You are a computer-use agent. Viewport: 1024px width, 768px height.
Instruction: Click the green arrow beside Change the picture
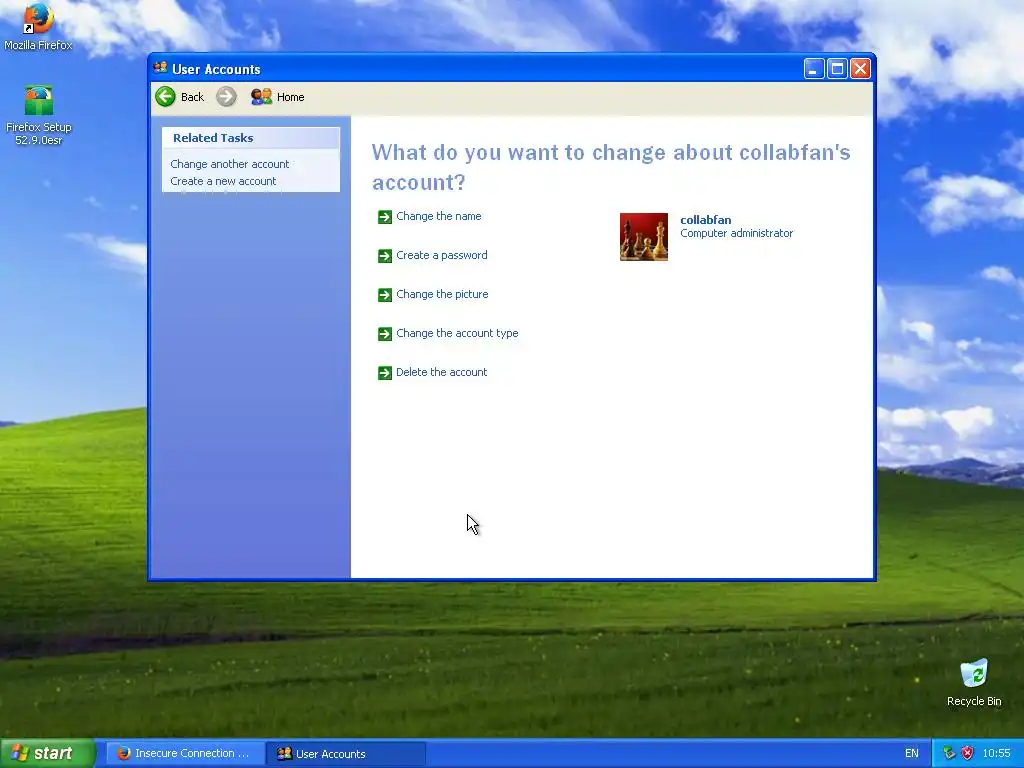tap(385, 295)
